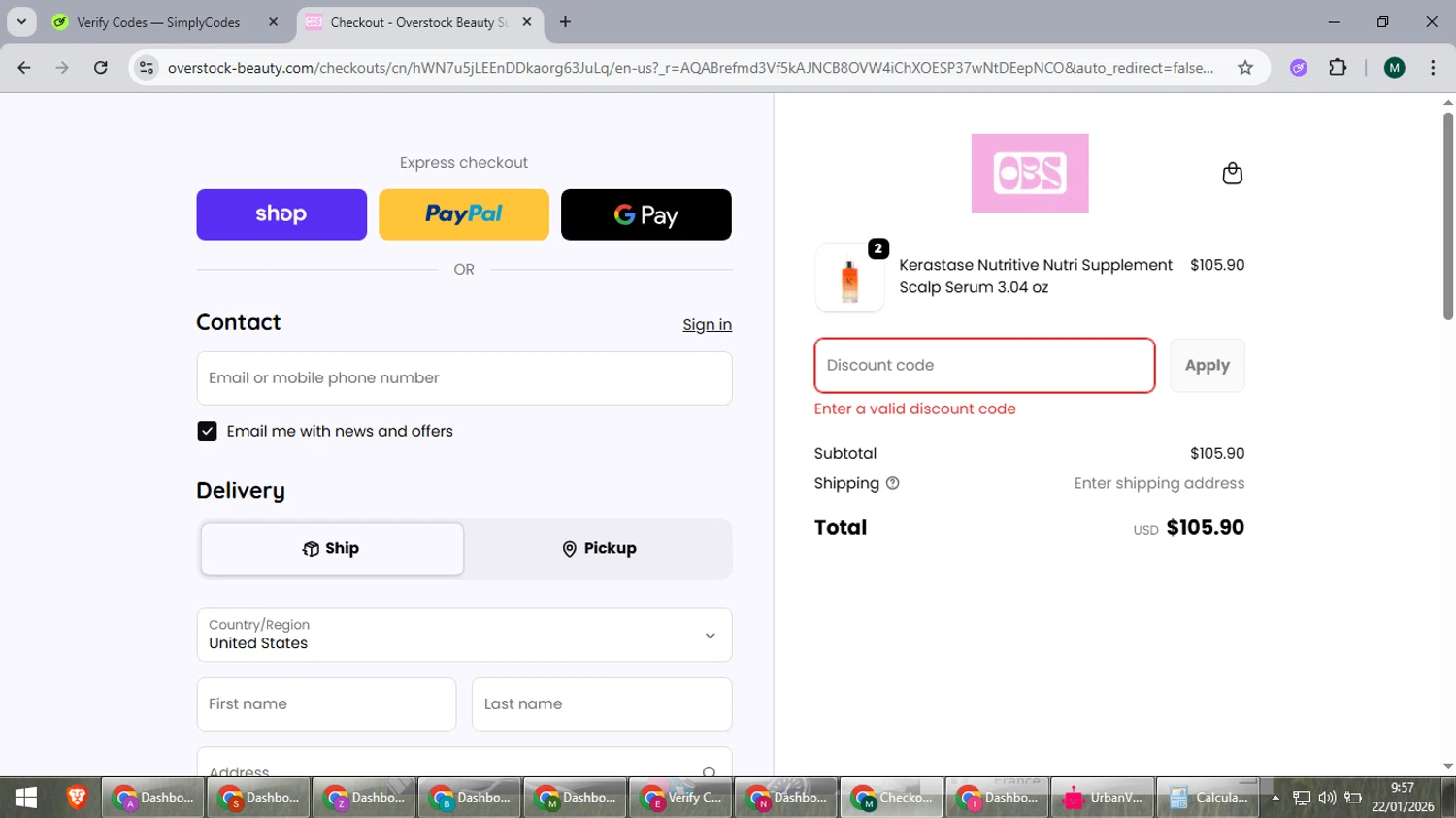
Task: Open a new browser tab
Action: [565, 22]
